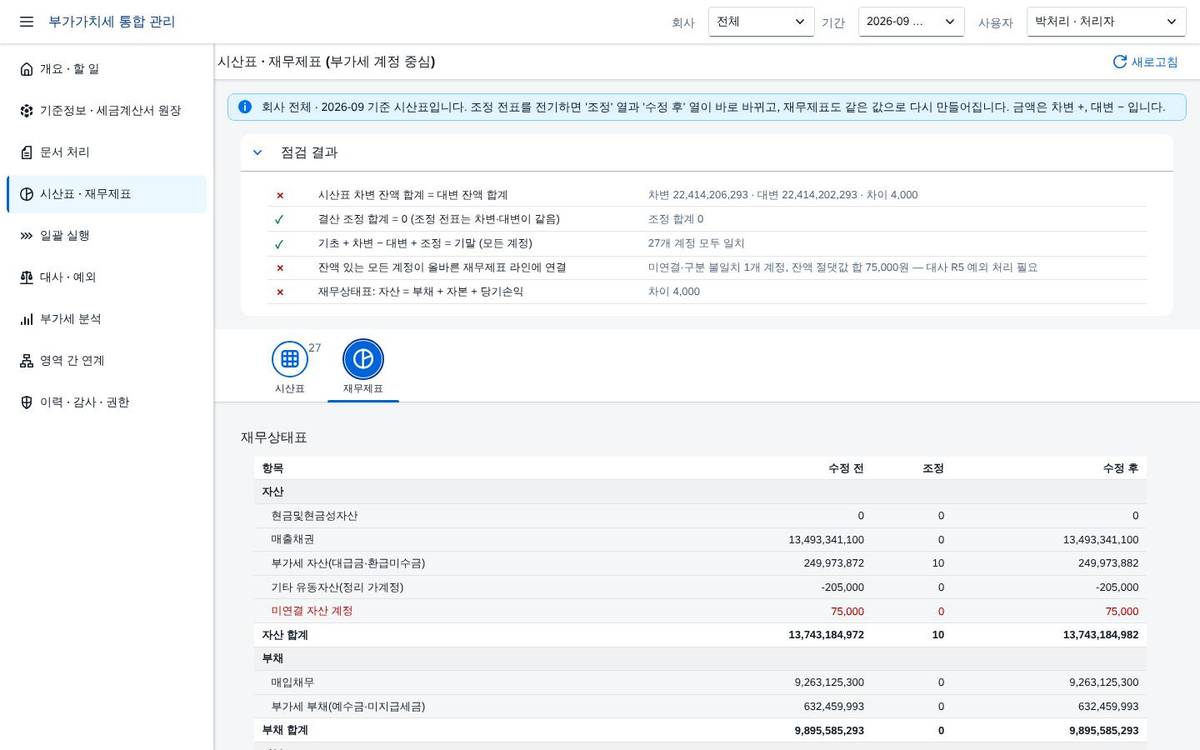This screenshot has height=750, width=1200.
Task: Click the scales icon beside 대사 · 예외
Action: pyautogui.click(x=26, y=278)
